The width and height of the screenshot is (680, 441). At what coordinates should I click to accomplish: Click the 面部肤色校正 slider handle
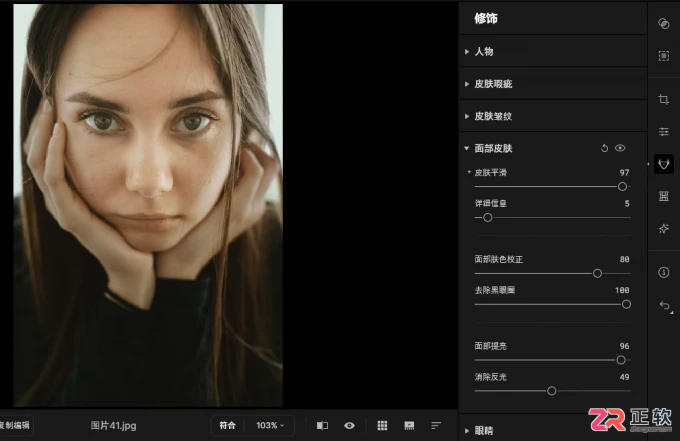coord(597,273)
